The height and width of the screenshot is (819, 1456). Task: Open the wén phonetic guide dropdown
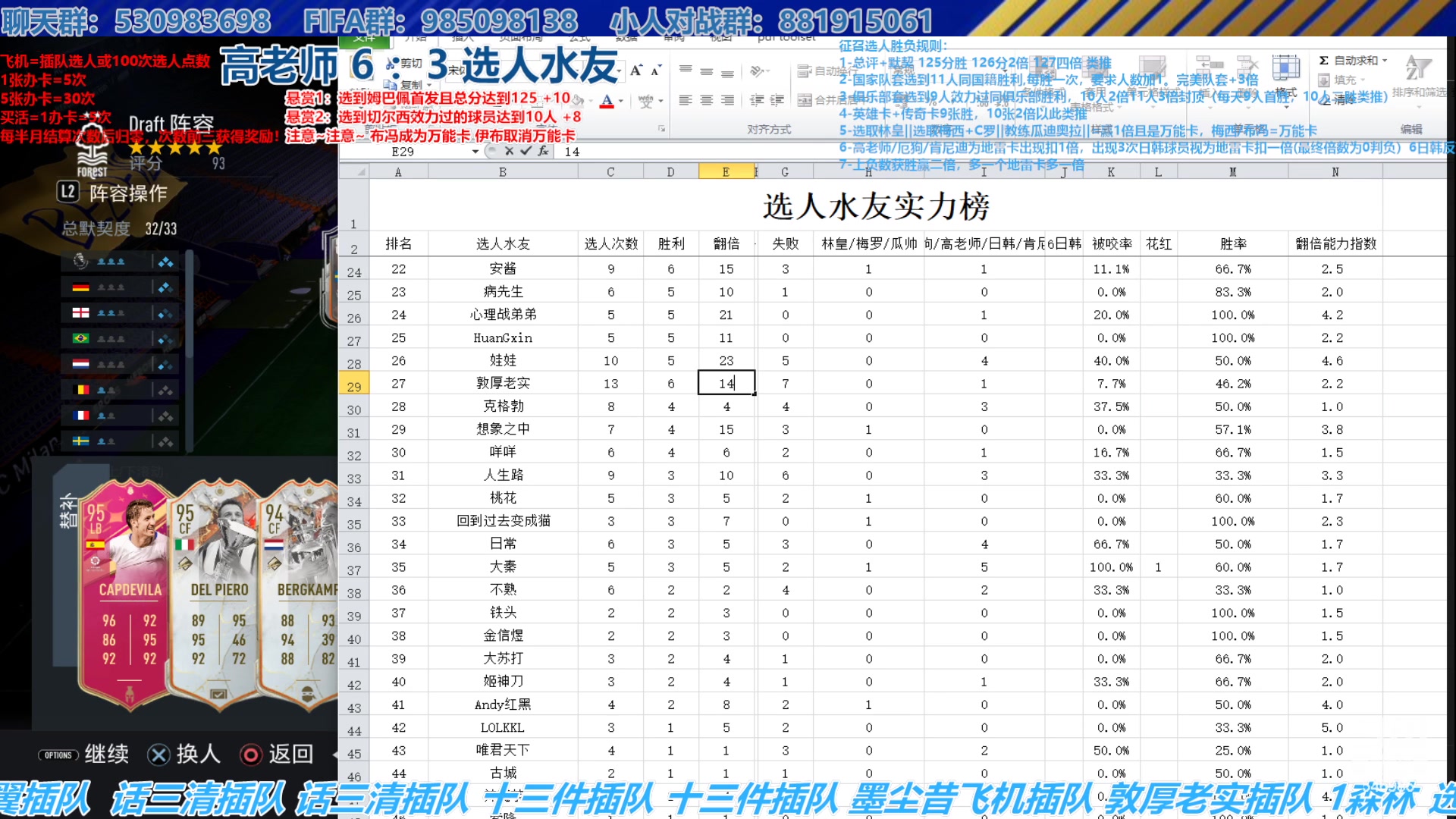[x=661, y=101]
